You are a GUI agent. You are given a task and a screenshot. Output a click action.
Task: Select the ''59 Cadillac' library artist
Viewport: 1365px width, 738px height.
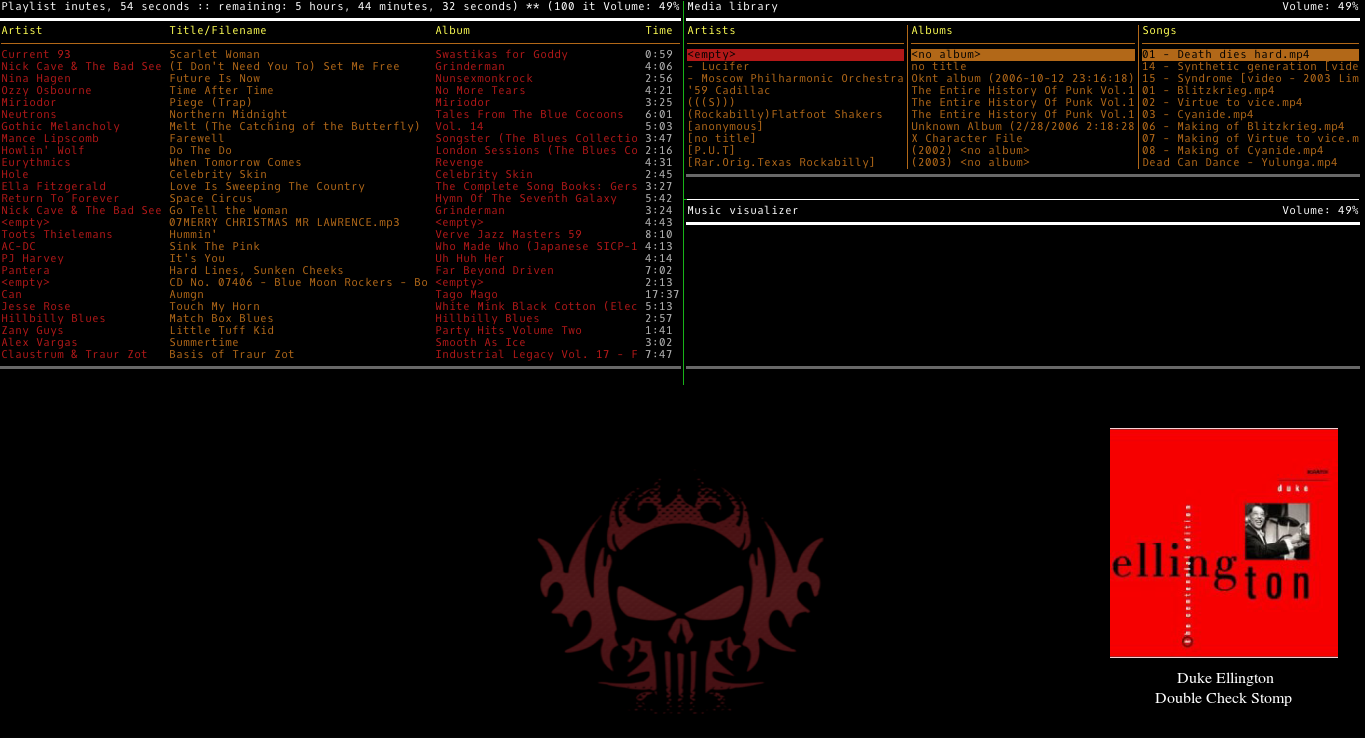(x=729, y=91)
